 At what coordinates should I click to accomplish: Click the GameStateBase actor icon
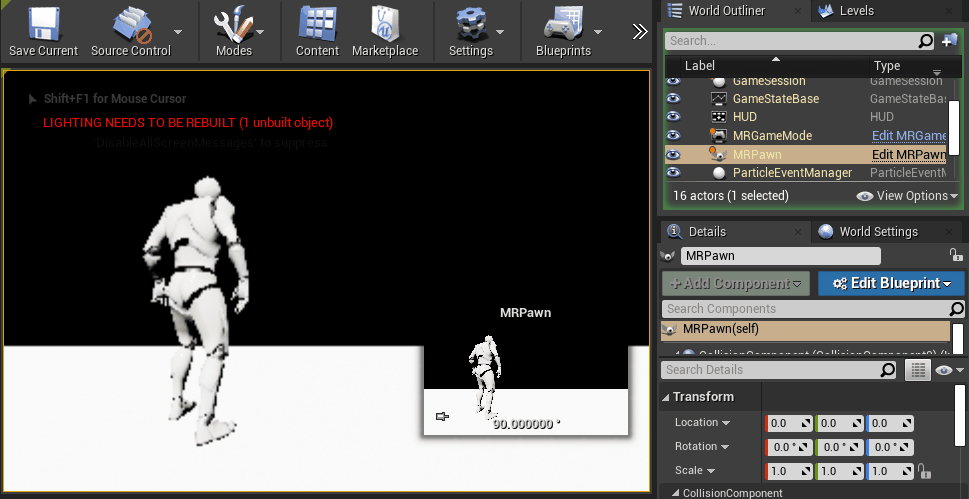tap(718, 99)
